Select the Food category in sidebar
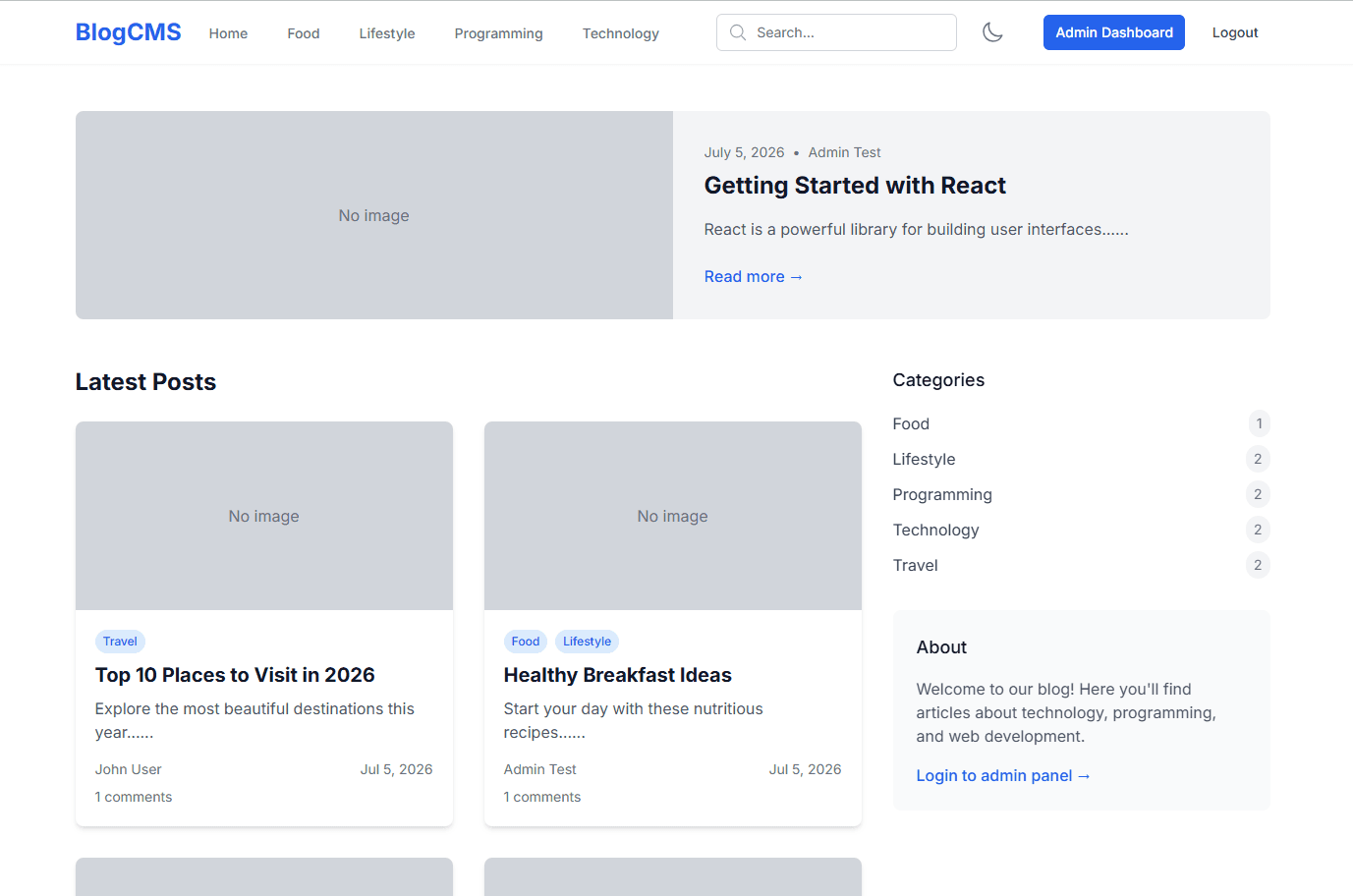The image size is (1353, 896). [911, 423]
